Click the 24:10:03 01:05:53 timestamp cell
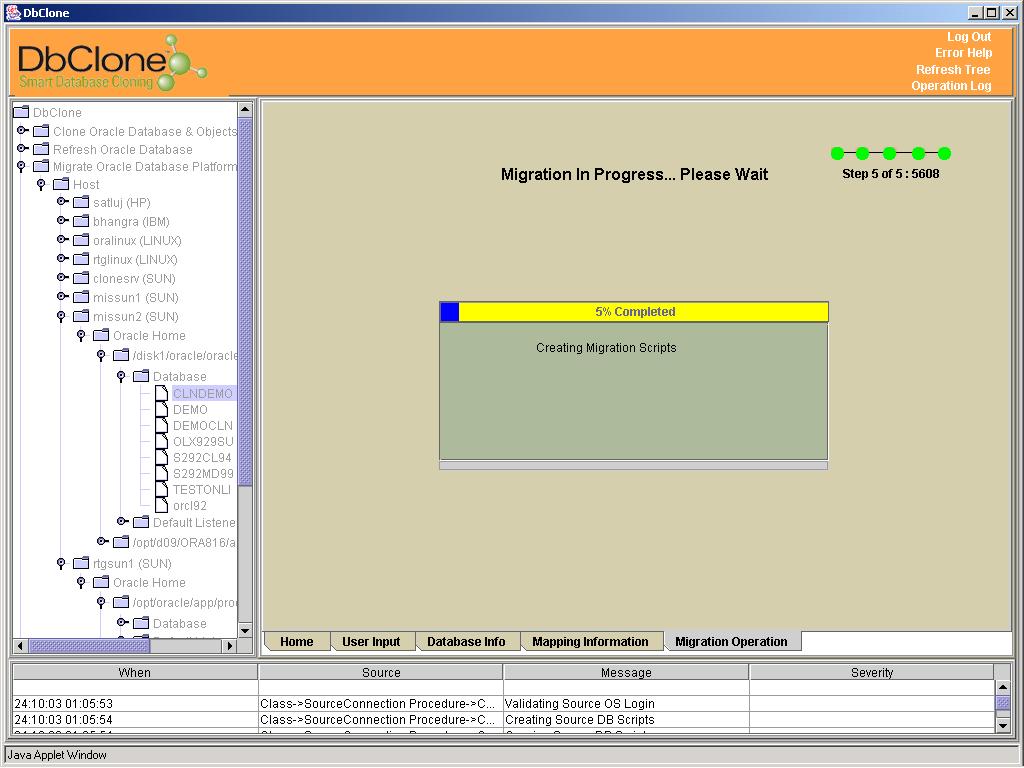 [135, 703]
